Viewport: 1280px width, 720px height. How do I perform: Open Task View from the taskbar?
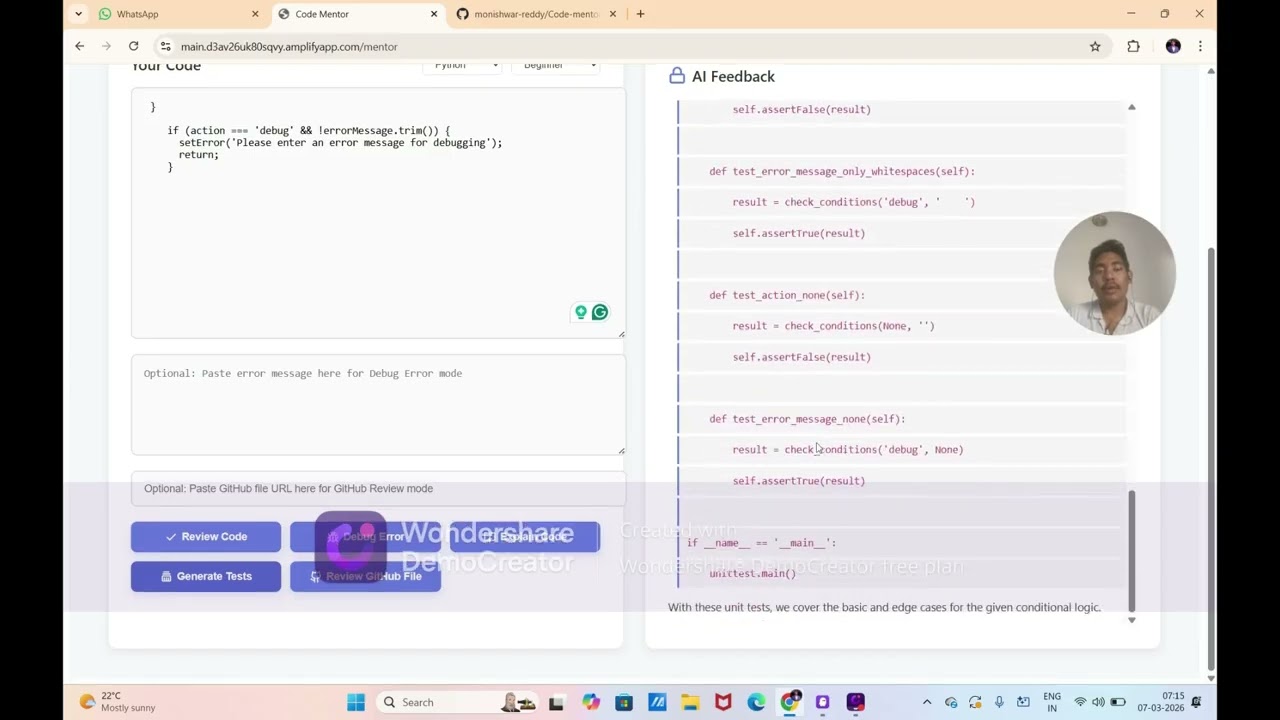click(556, 702)
